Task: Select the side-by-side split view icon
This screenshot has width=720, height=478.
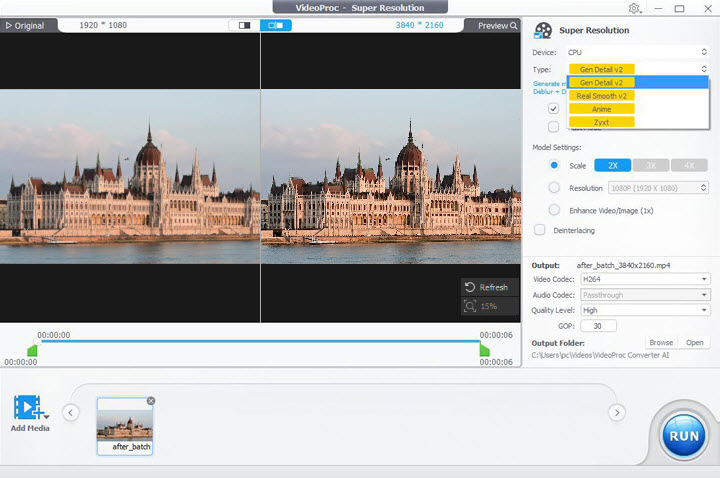Action: coord(276,25)
